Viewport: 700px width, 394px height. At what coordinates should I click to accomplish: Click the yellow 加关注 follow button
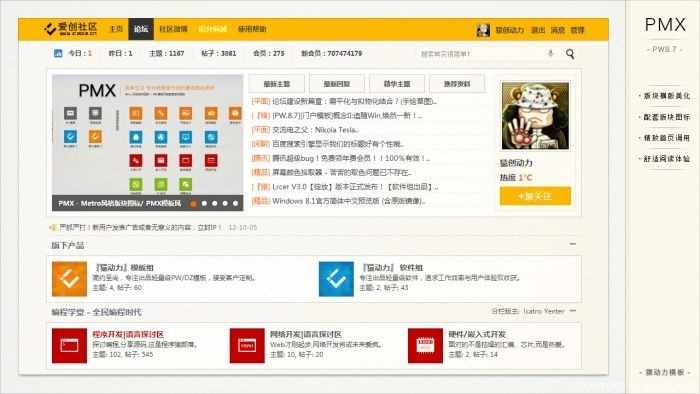tap(535, 196)
